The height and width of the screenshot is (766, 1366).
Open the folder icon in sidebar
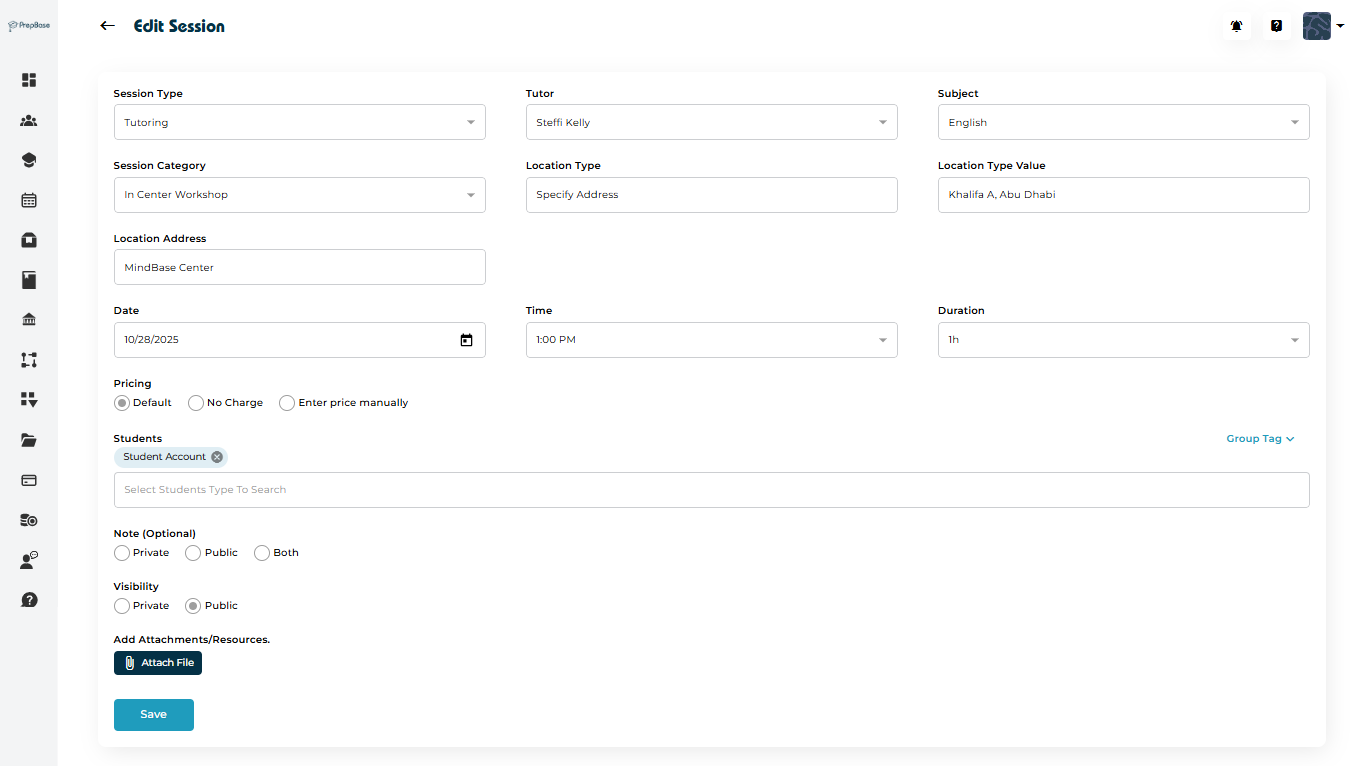point(29,440)
